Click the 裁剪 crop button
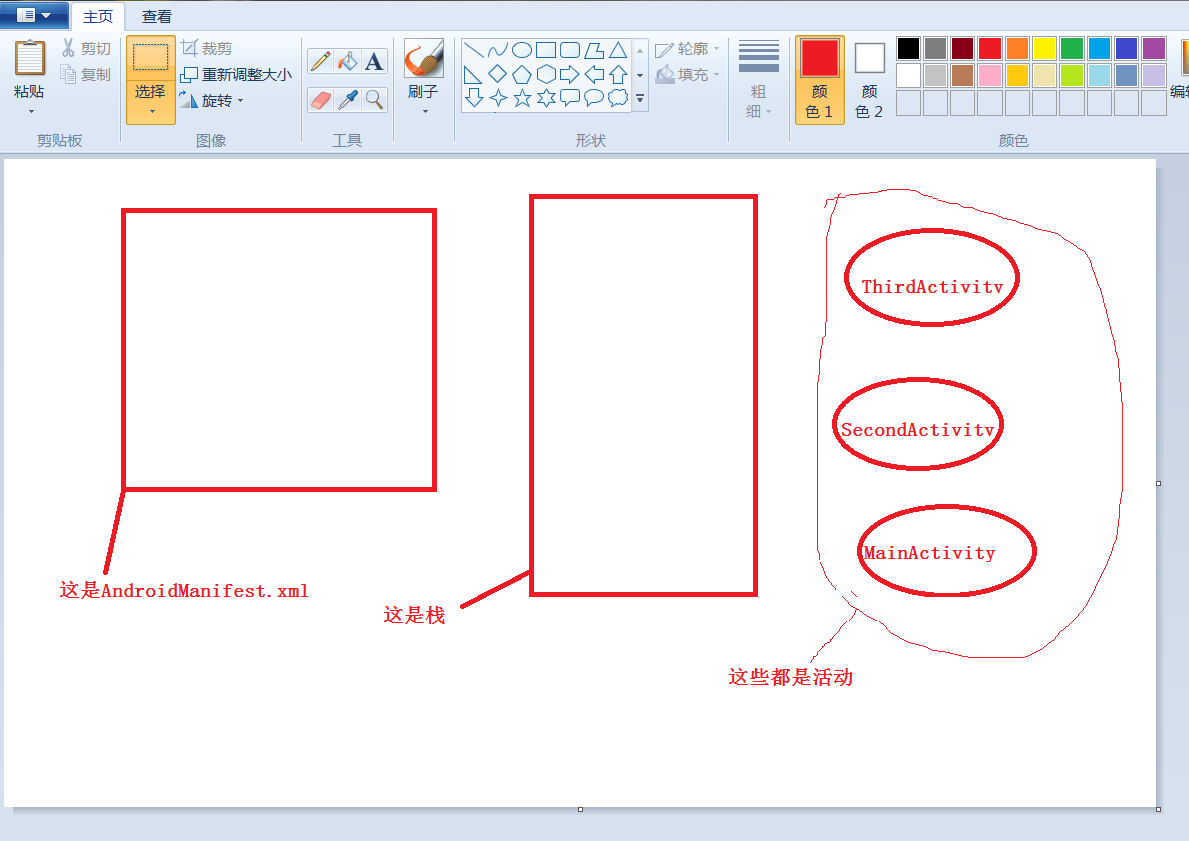 pos(206,49)
